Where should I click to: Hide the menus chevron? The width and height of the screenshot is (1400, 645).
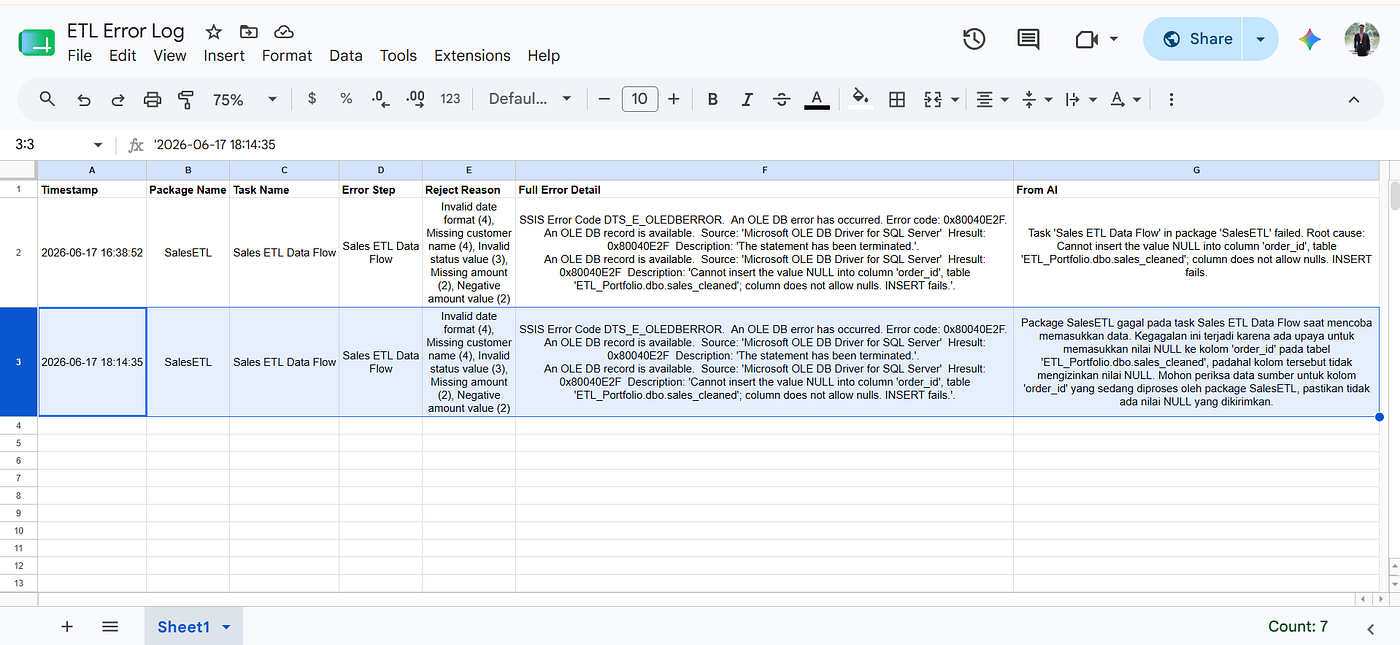click(1354, 99)
